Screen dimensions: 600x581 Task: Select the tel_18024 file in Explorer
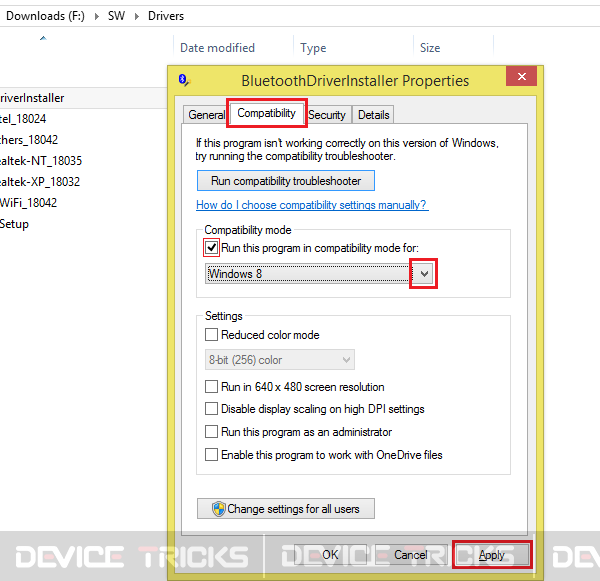[x=23, y=119]
